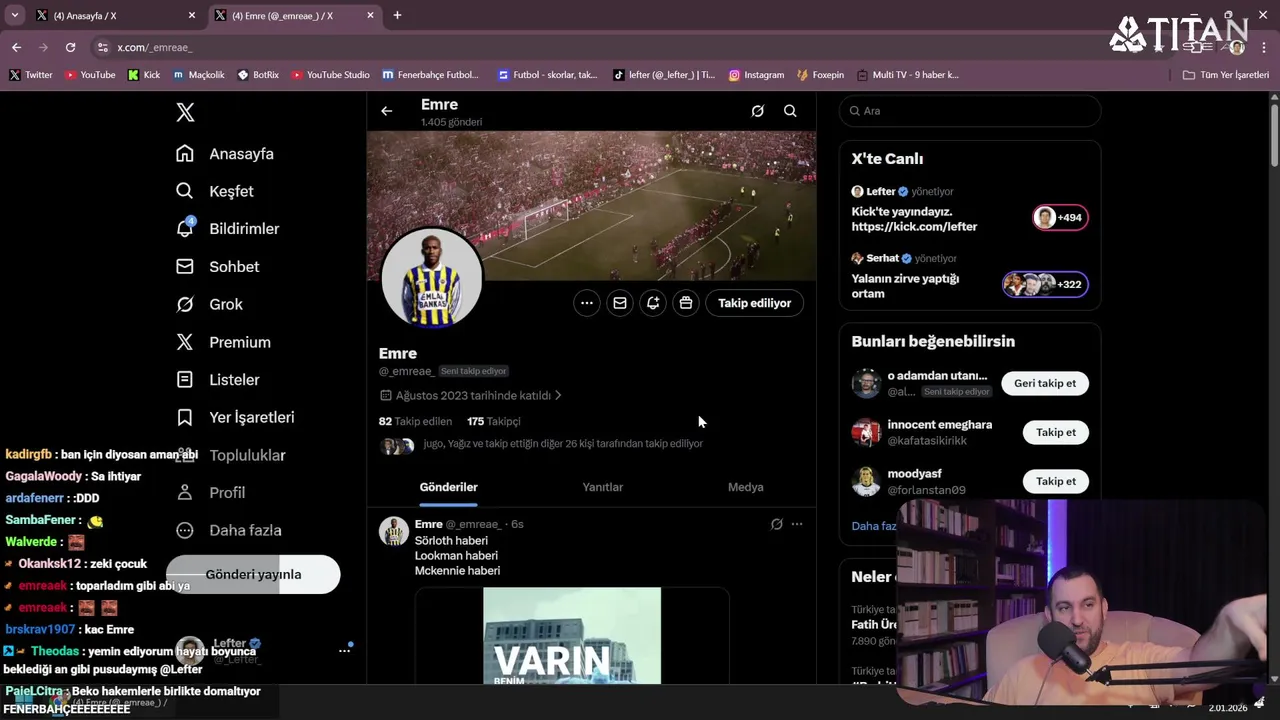Send message via profile envelope icon
This screenshot has height=720, width=1280.
tap(620, 303)
